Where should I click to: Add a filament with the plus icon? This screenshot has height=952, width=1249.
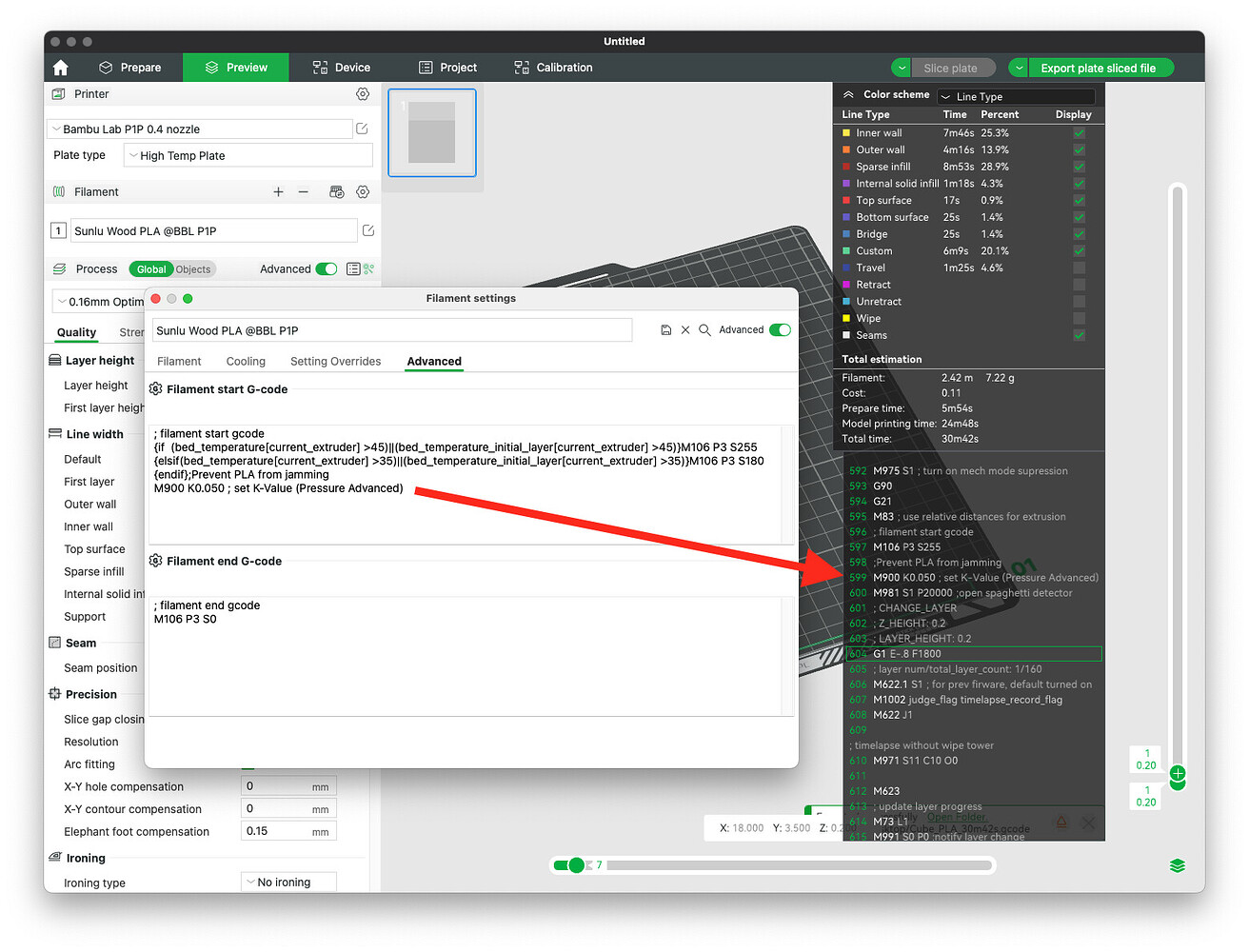278,192
